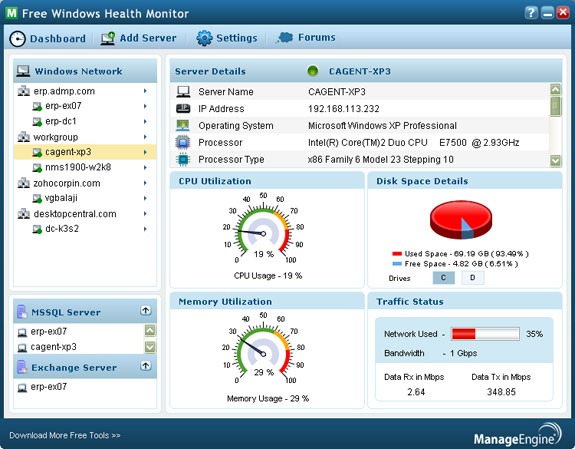Click the Exchange Server header icon
Screen dimensions: 575x449
[22, 367]
